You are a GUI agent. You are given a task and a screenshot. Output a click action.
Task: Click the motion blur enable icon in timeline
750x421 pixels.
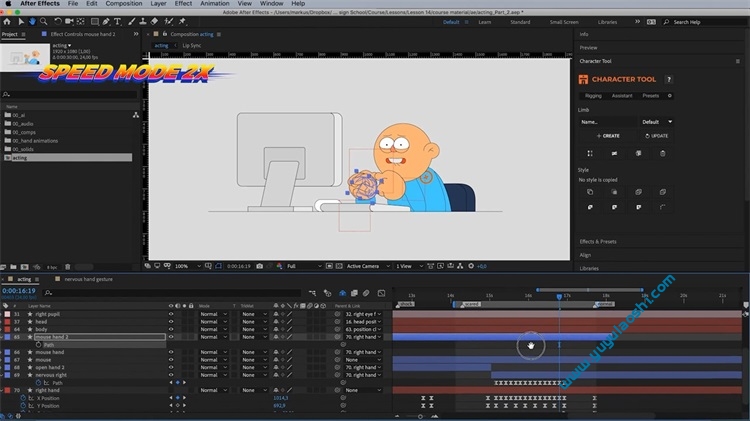coord(366,293)
